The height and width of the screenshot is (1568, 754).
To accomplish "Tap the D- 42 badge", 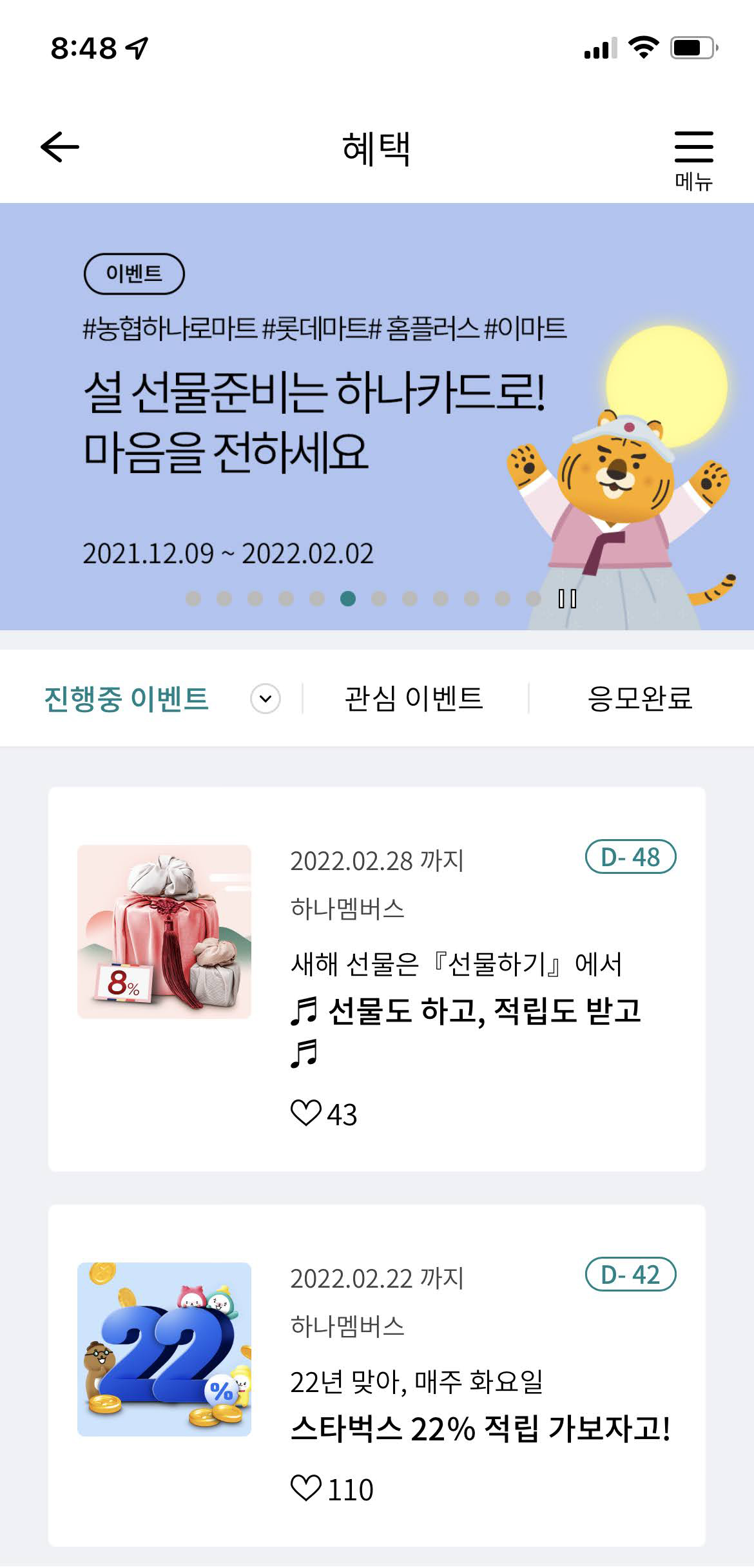I will pos(630,1275).
